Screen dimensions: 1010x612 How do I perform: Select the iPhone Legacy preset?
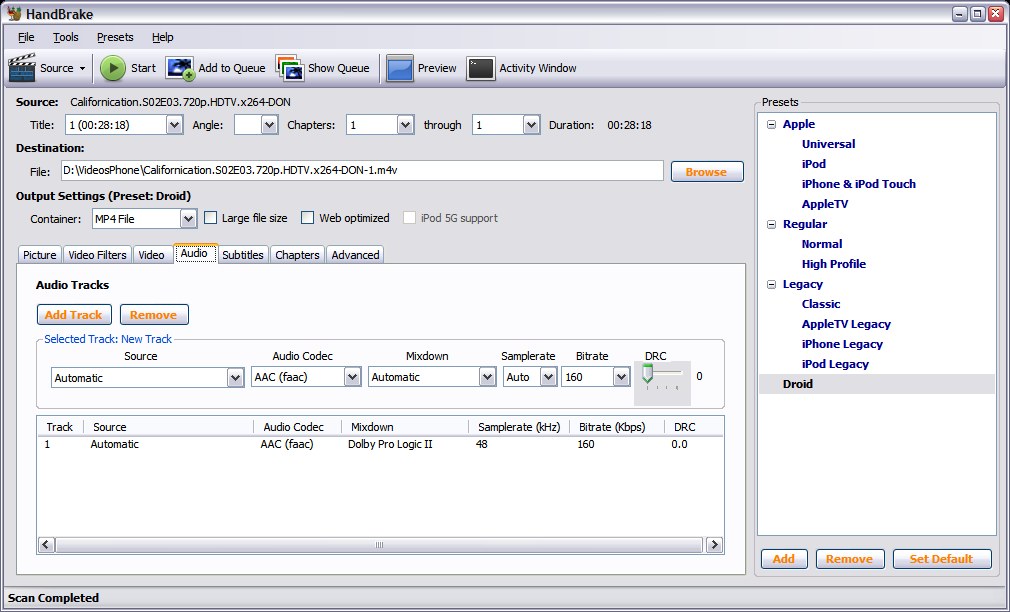842,344
